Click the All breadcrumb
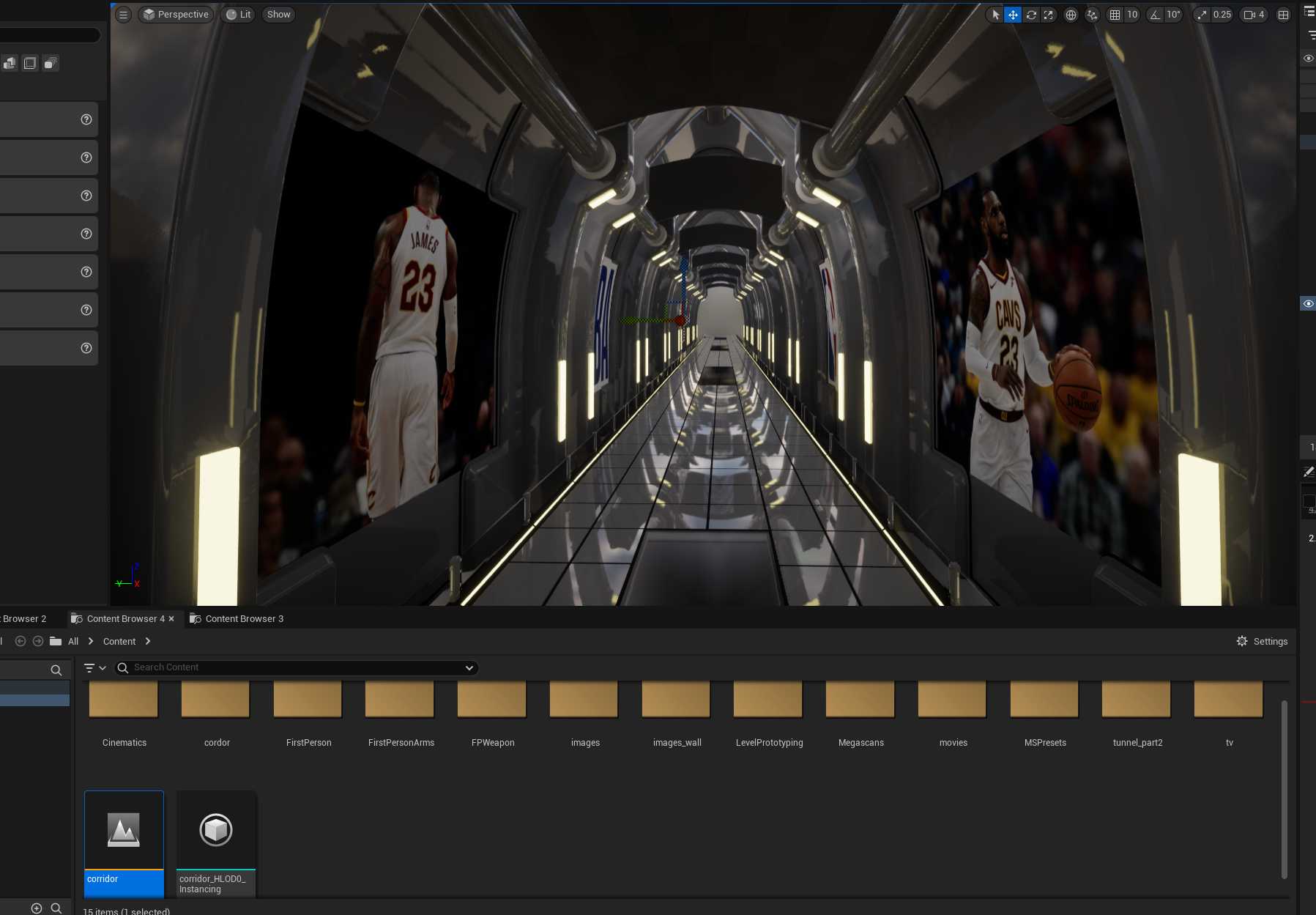 (x=73, y=642)
